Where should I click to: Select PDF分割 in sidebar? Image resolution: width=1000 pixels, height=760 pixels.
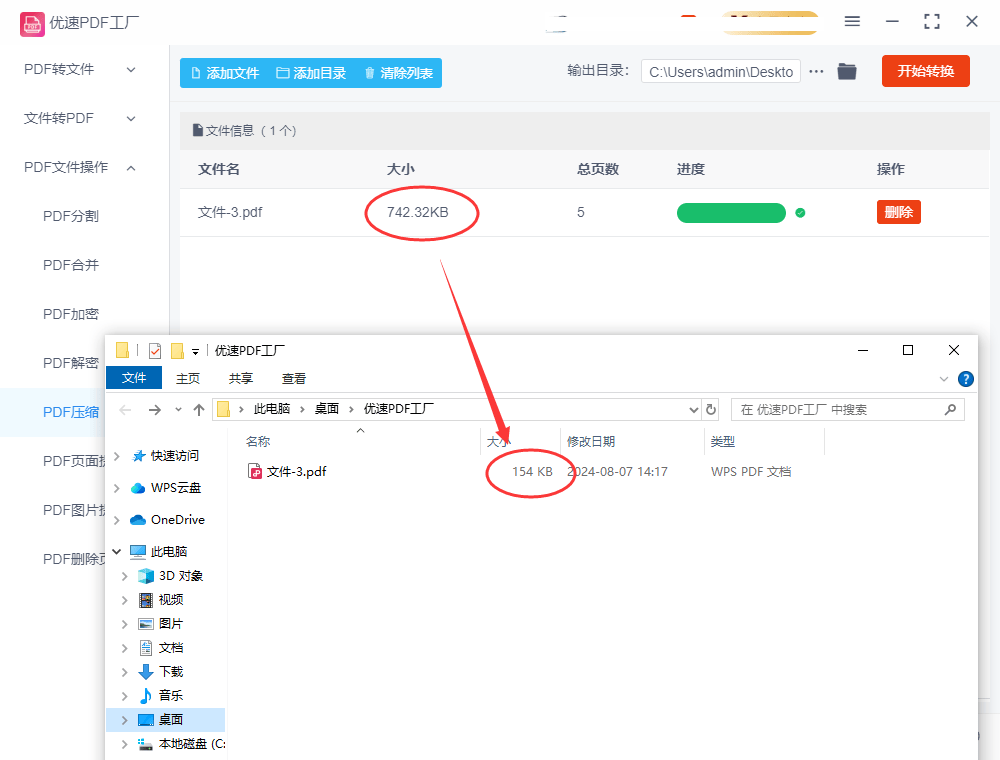point(71,216)
